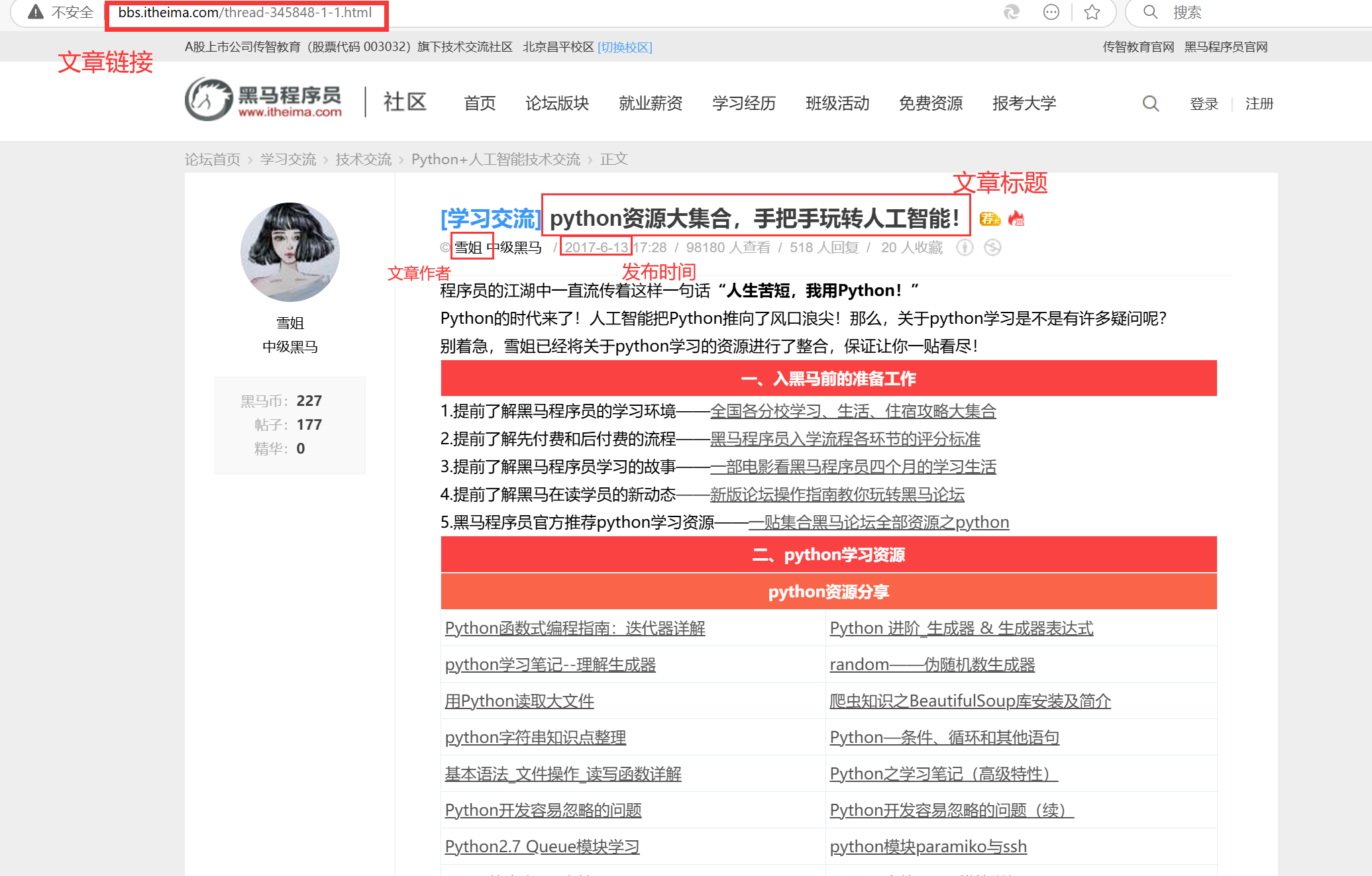Open the three-dot more options icon

1051,12
